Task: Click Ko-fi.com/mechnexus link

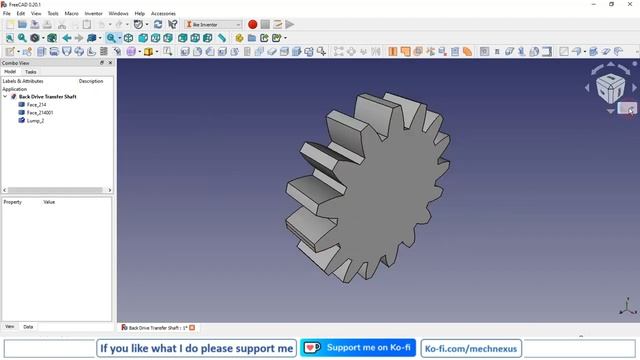Action: [x=471, y=349]
